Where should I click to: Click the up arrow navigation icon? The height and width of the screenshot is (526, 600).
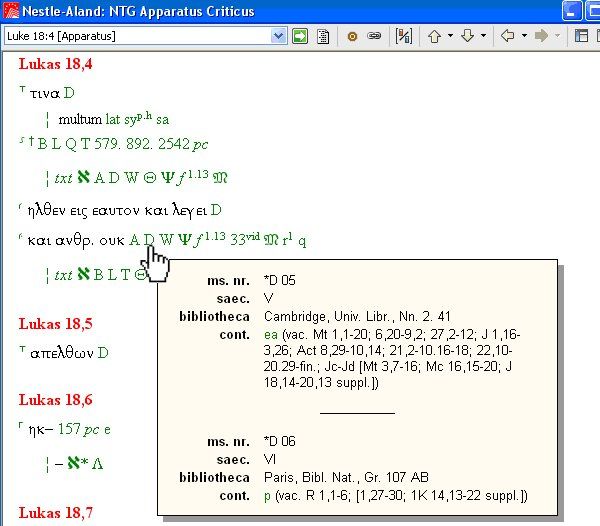pos(435,36)
